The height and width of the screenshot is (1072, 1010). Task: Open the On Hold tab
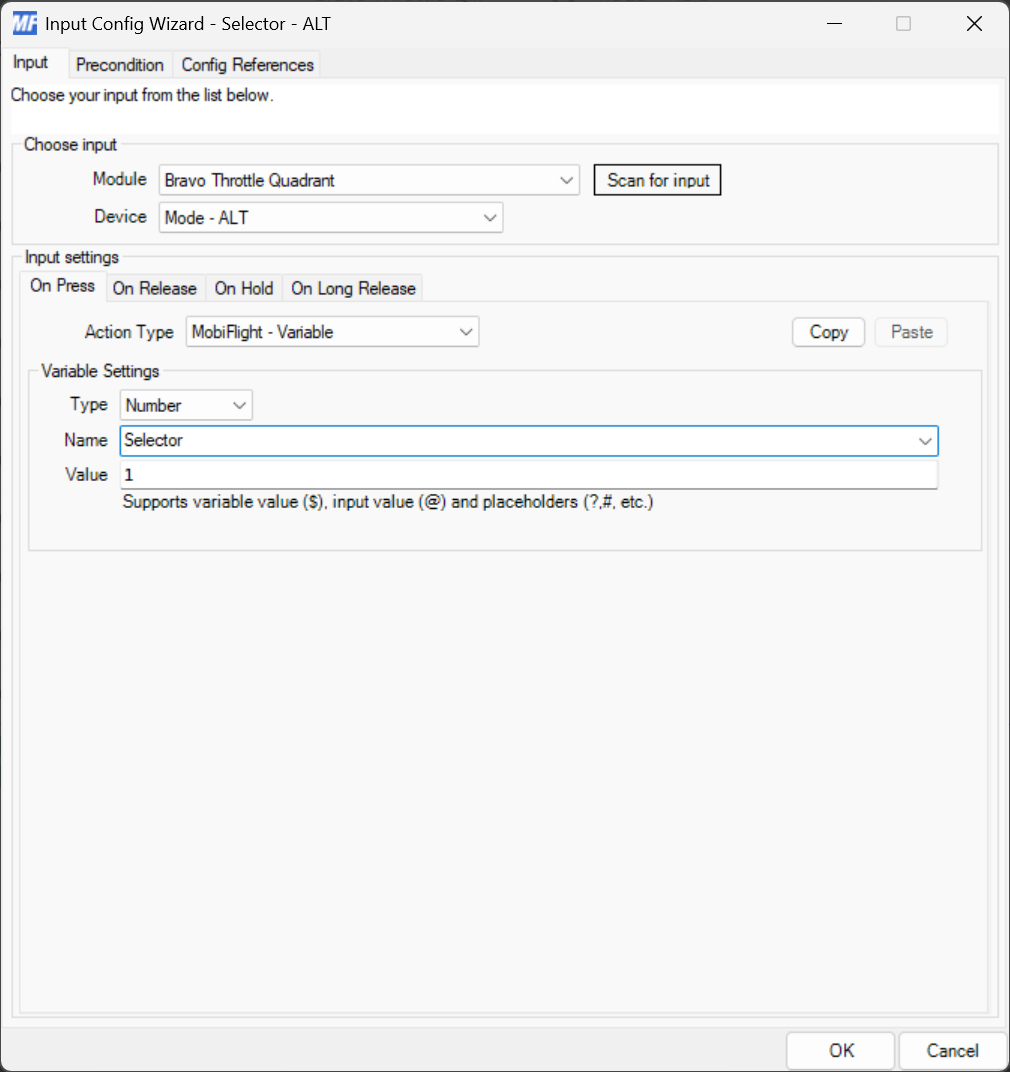pos(244,289)
